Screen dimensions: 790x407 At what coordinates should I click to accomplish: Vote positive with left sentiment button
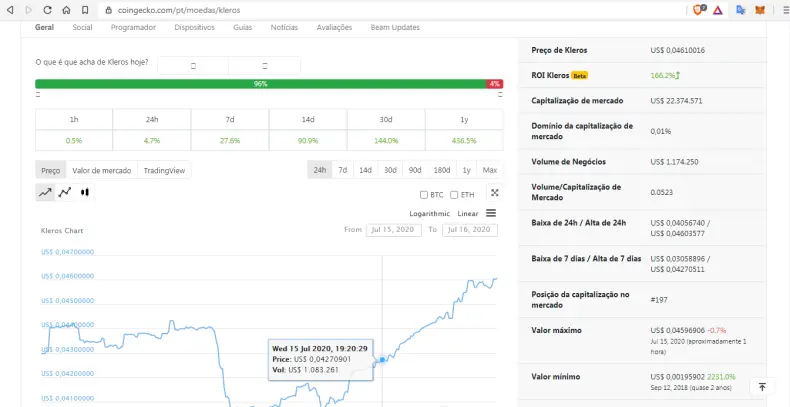193,65
